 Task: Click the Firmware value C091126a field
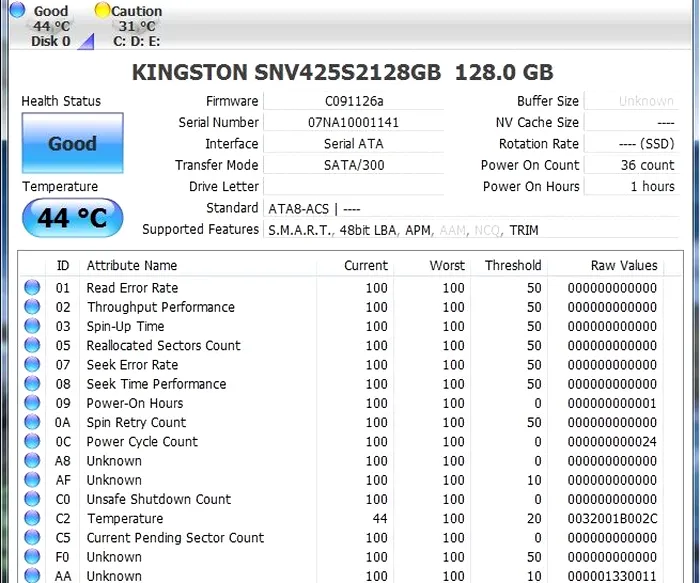[x=354, y=101]
